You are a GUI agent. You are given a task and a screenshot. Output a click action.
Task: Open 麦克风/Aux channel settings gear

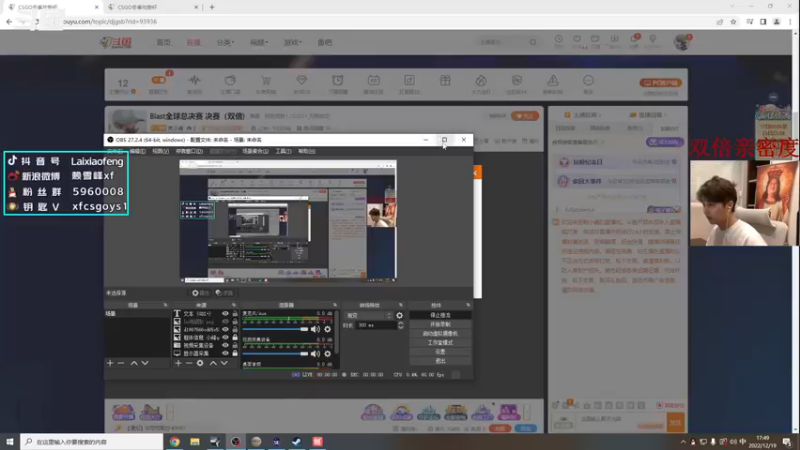click(x=328, y=329)
